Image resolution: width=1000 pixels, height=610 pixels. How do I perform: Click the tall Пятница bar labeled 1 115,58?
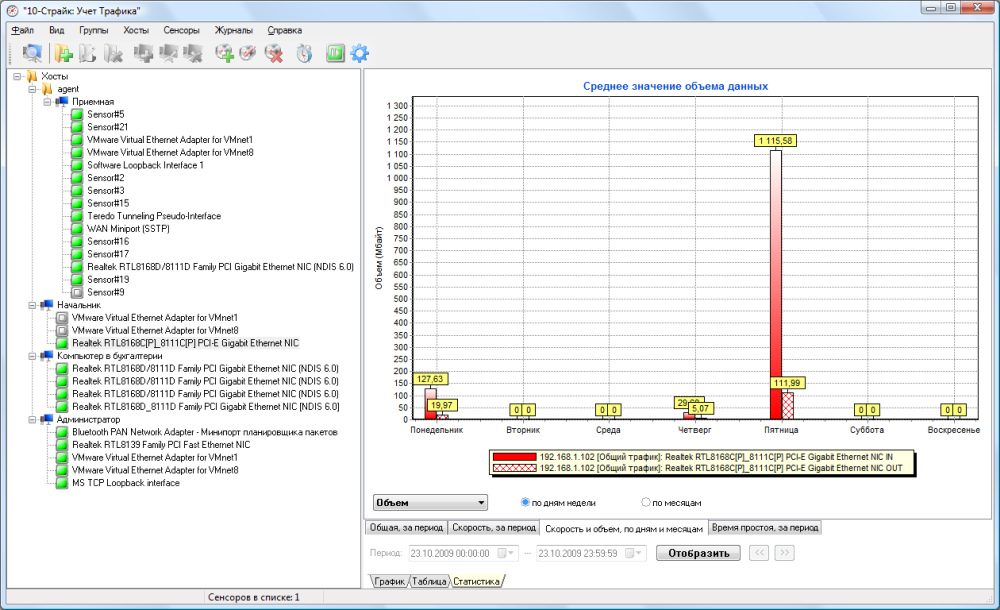(776, 284)
